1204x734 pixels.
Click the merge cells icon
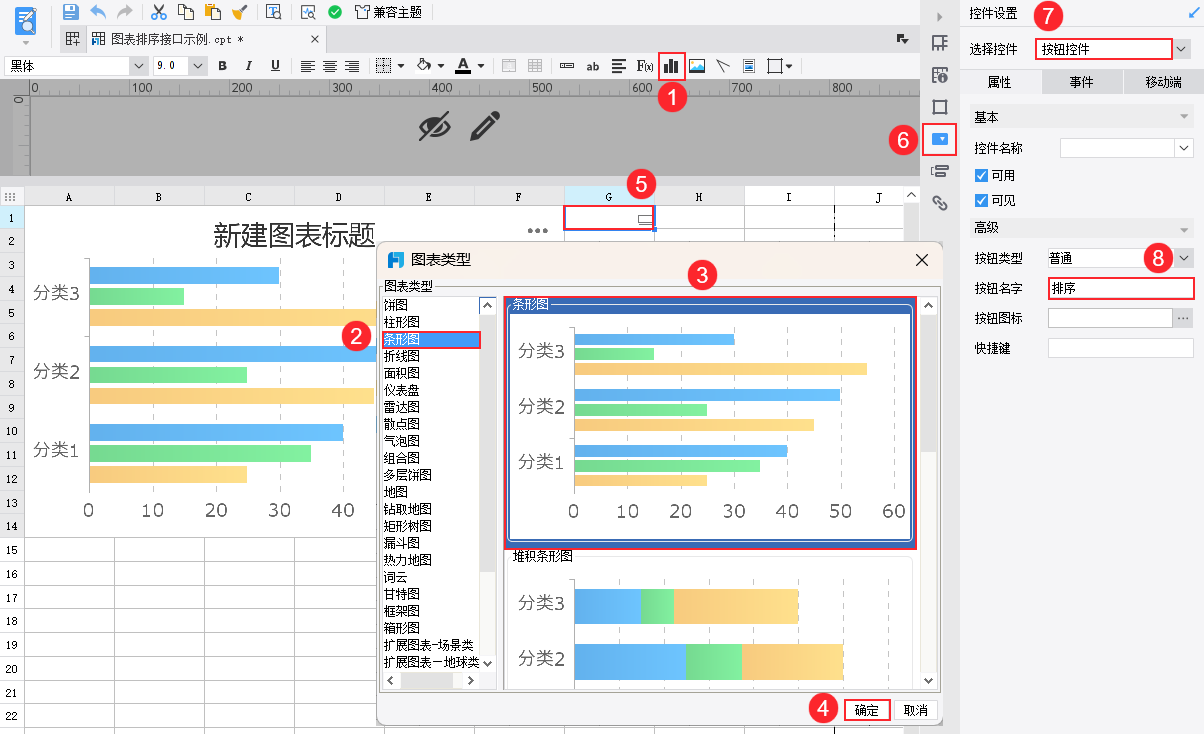tap(509, 66)
